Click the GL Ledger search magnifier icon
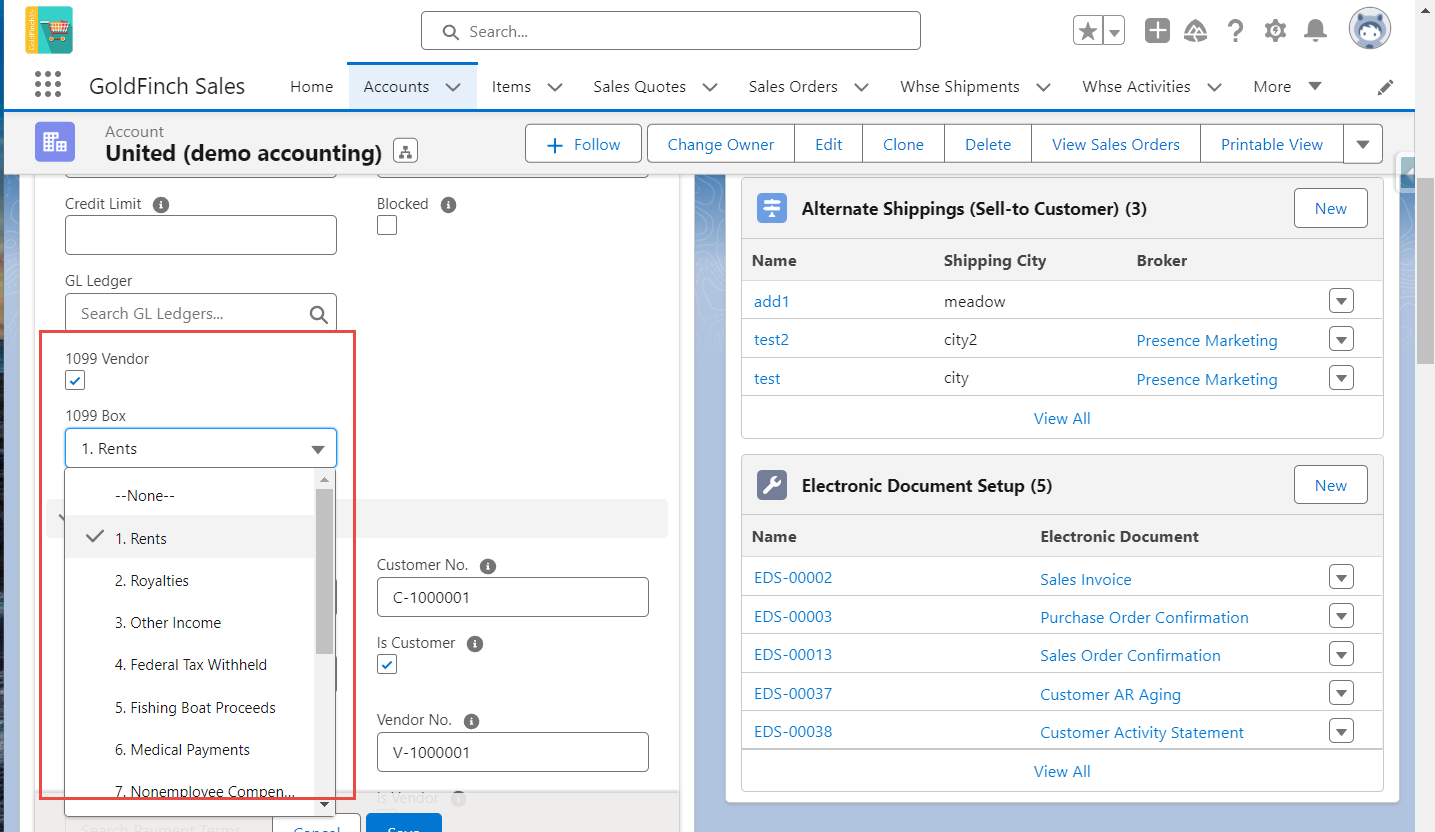The width and height of the screenshot is (1435, 832). pos(319,314)
